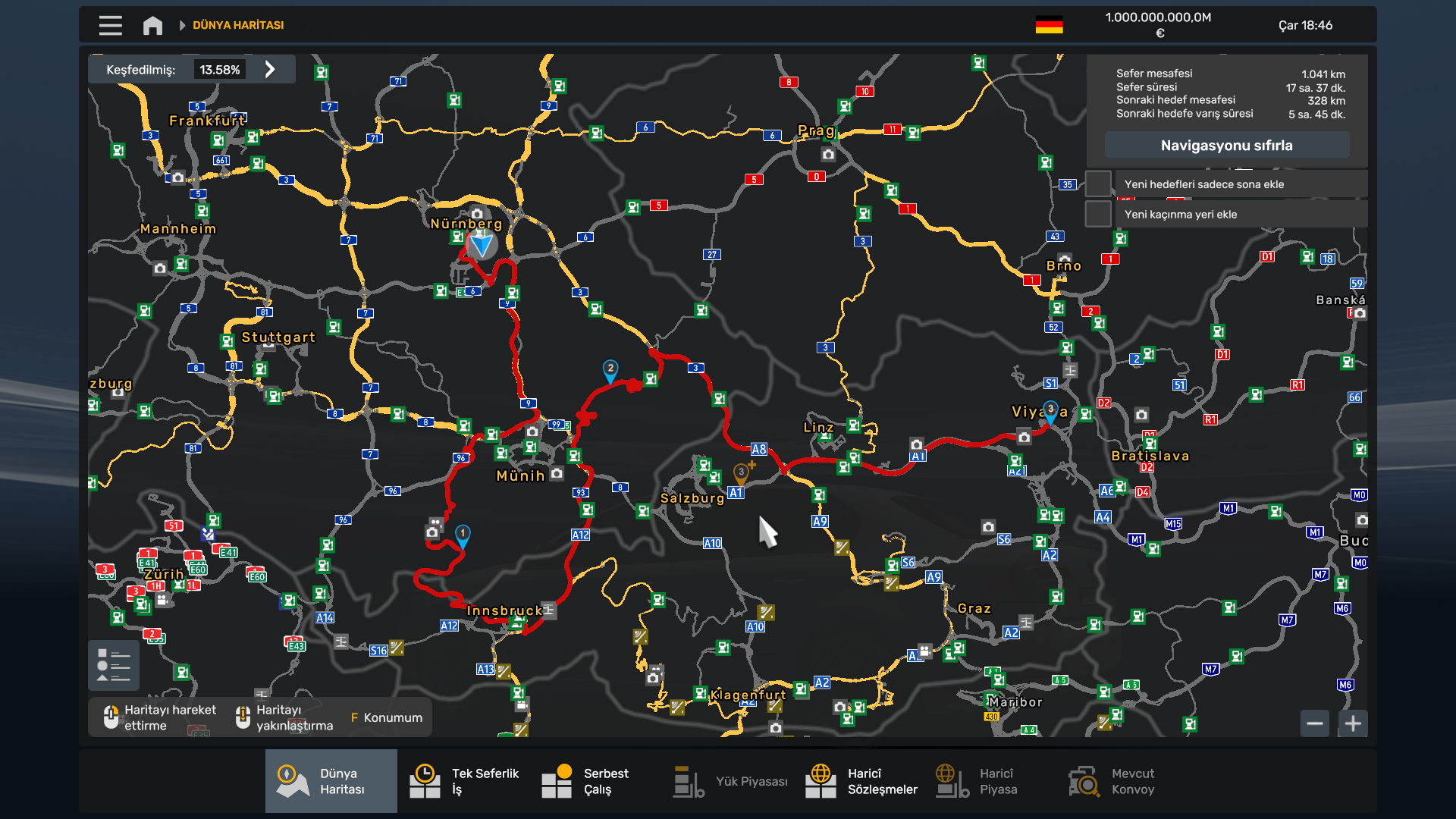Image resolution: width=1456 pixels, height=819 pixels.
Task: Select the Dünya Haritası tab
Action: [x=331, y=781]
